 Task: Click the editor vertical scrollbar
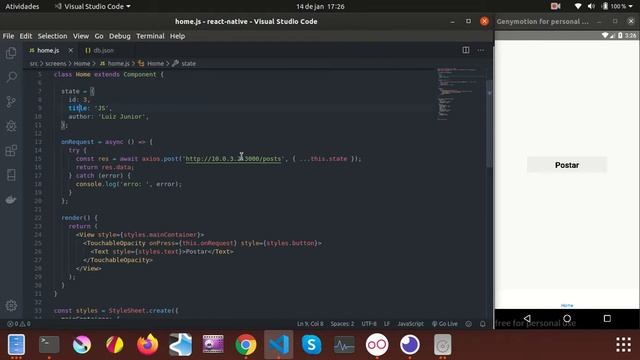489,123
